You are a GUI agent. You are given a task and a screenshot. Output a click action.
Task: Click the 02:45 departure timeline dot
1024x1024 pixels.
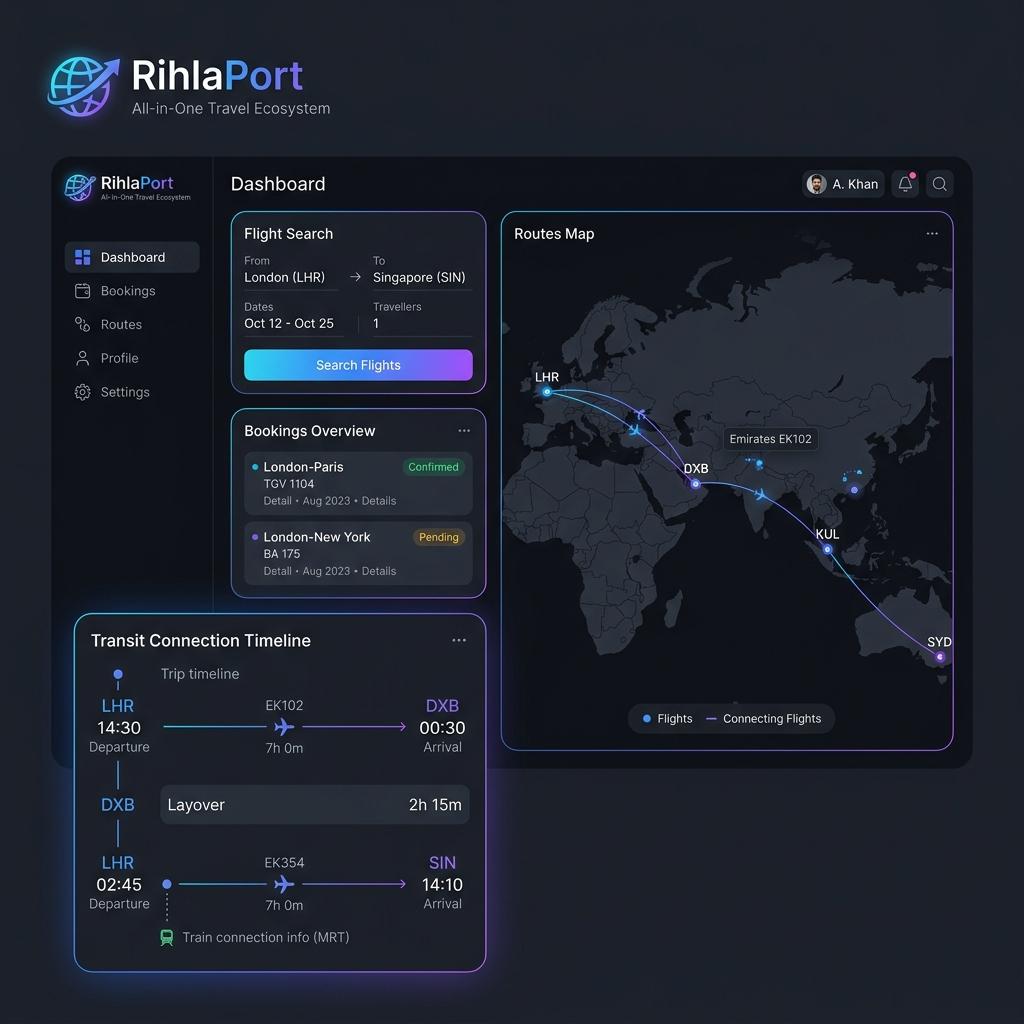pyautogui.click(x=167, y=884)
